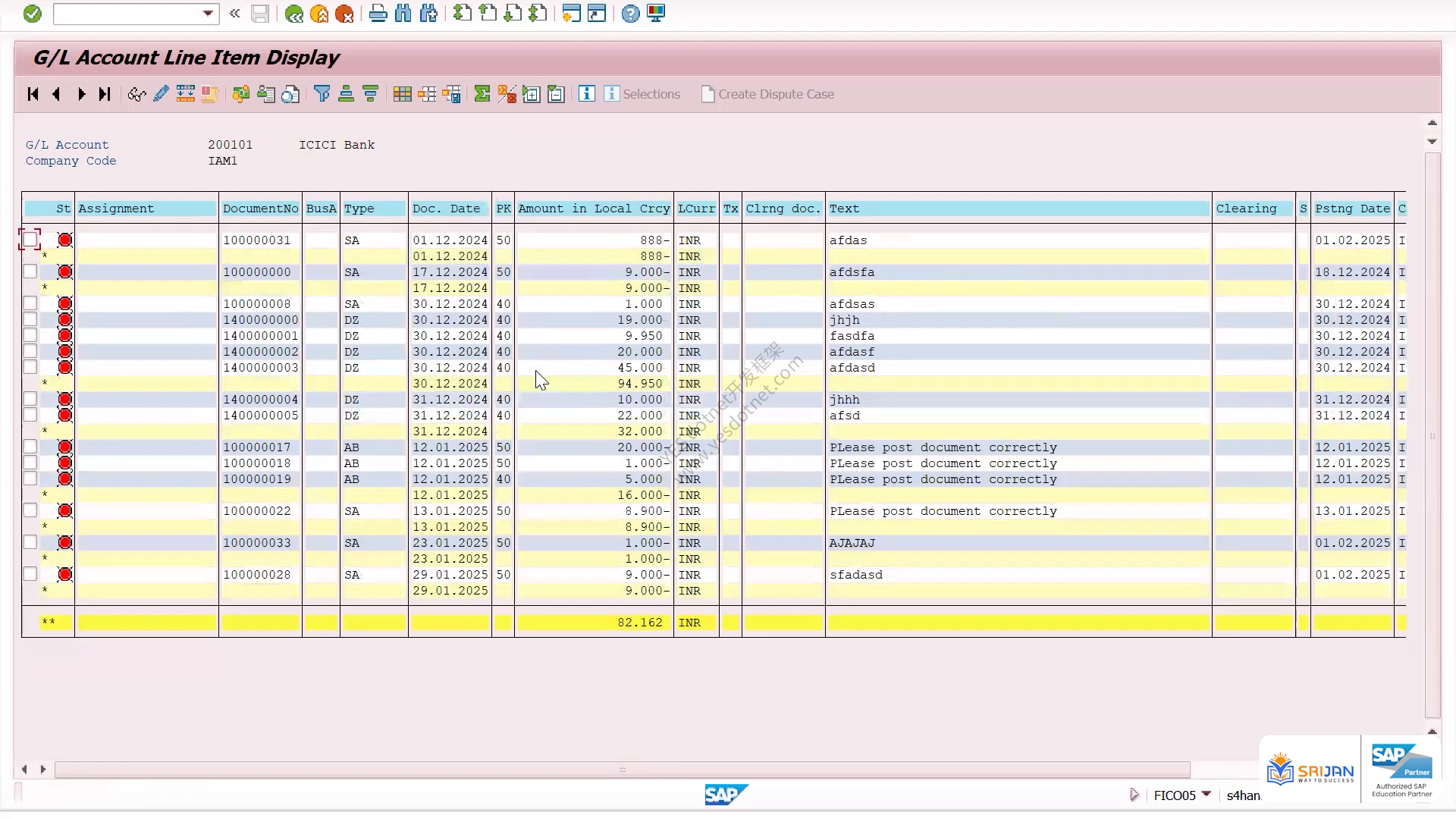
Task: Click the Amount in Local Crcy column header
Action: click(594, 209)
